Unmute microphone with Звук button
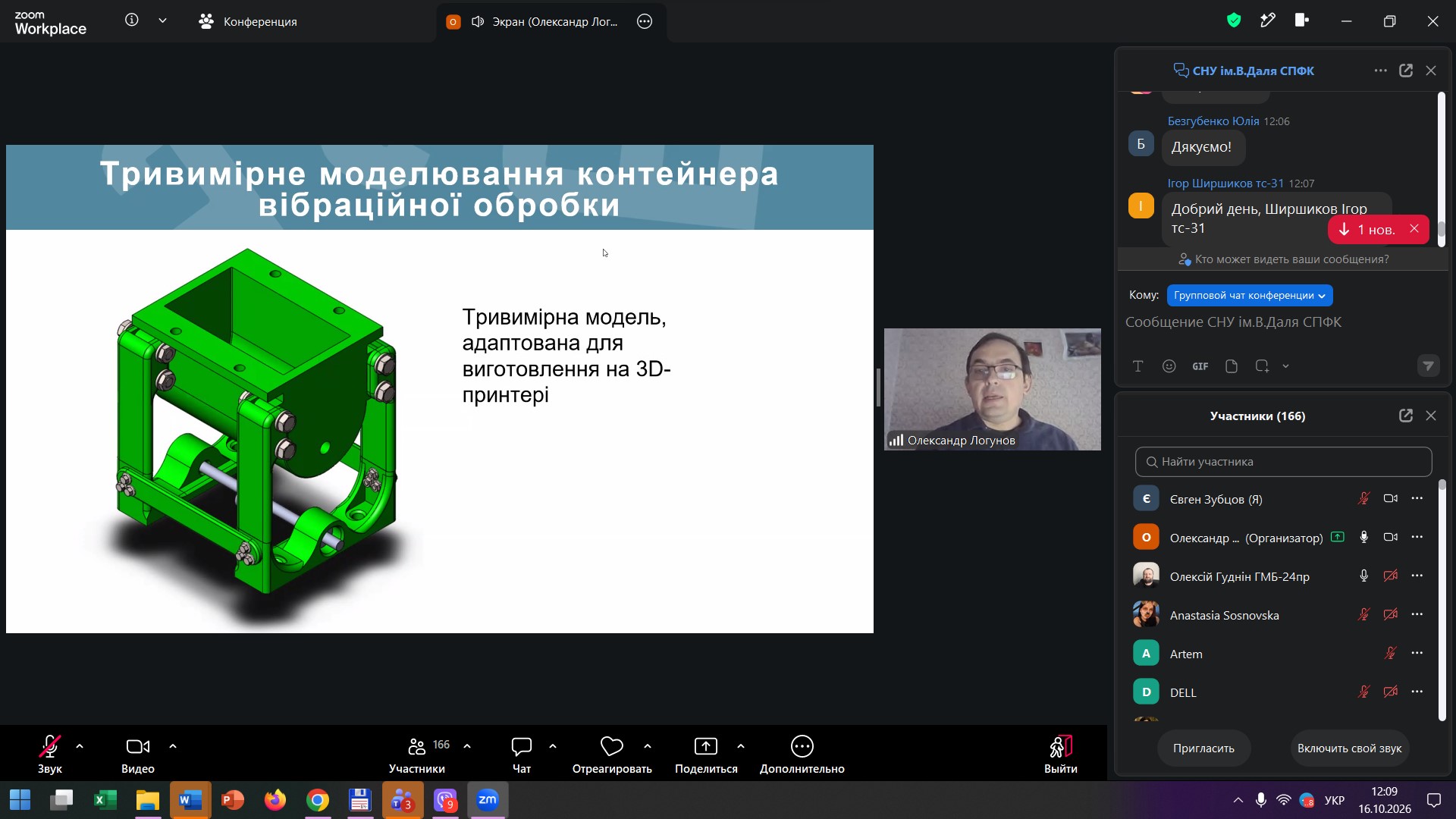The image size is (1456, 819). pyautogui.click(x=50, y=755)
